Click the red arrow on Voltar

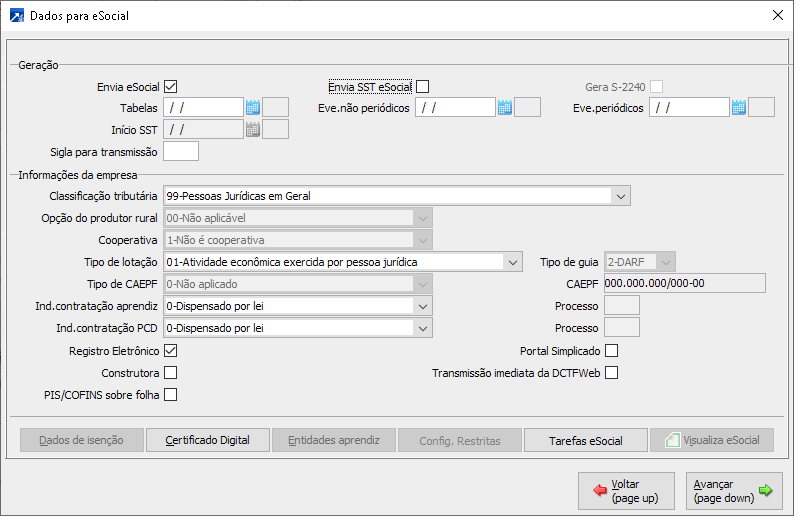(599, 490)
